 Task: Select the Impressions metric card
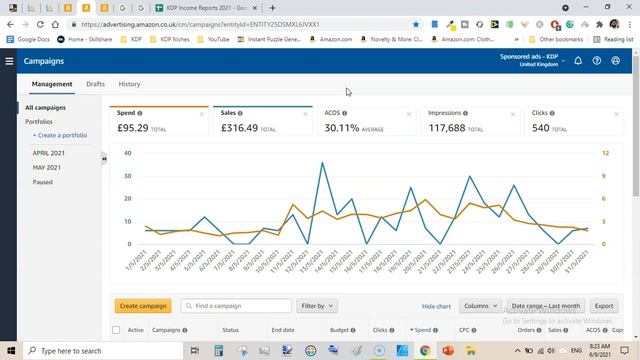click(470, 121)
